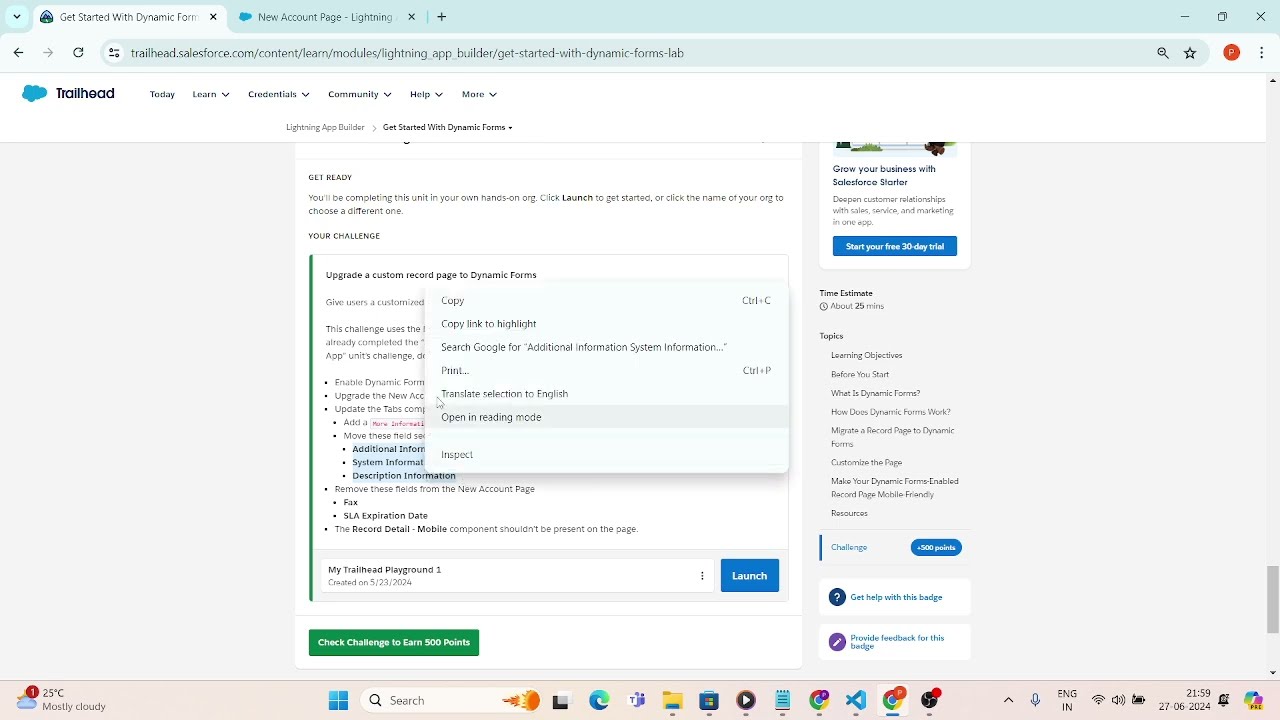The width and height of the screenshot is (1280, 720).
Task: Go back to the previous page
Action: coord(18,53)
